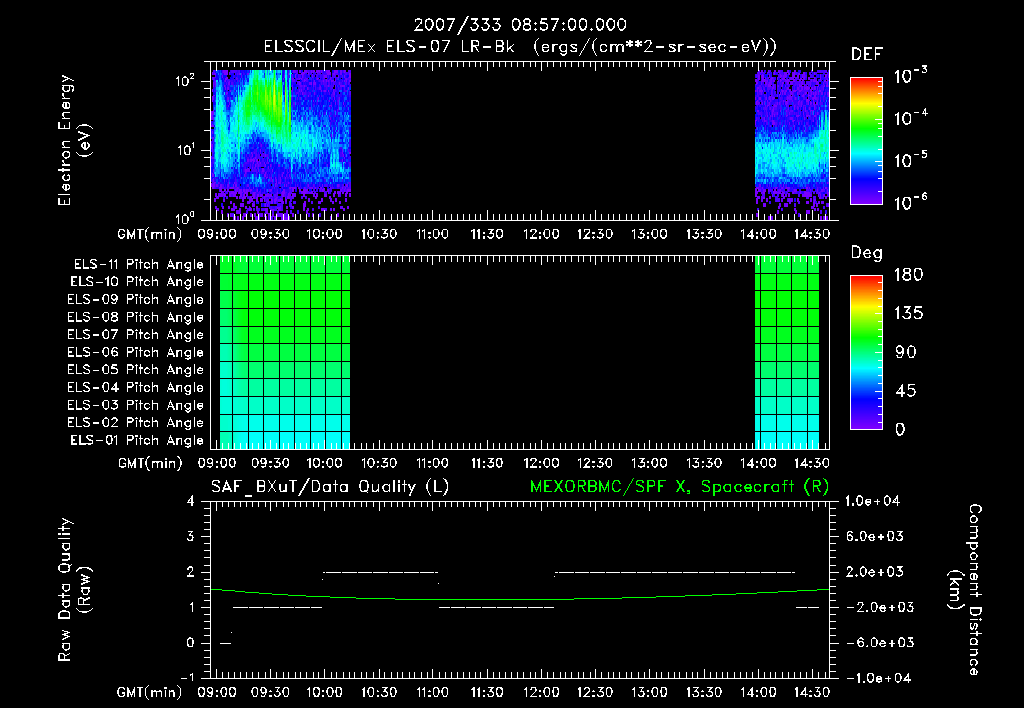Click the ELS-11 Pitch Angle row label
Screen dimensions: 1024x708
[x=138, y=265]
